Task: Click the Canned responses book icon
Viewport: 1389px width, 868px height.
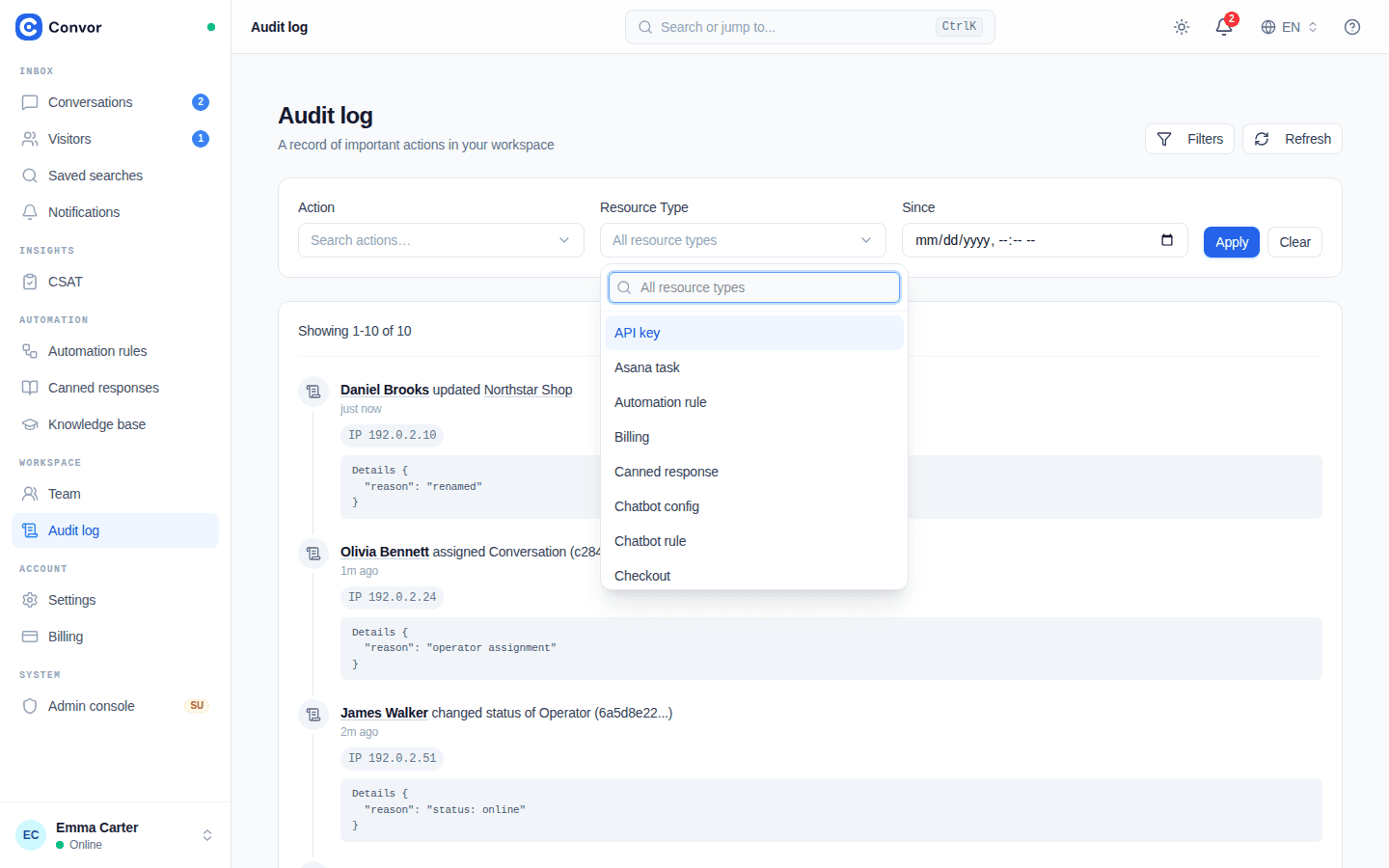Action: tap(30, 388)
